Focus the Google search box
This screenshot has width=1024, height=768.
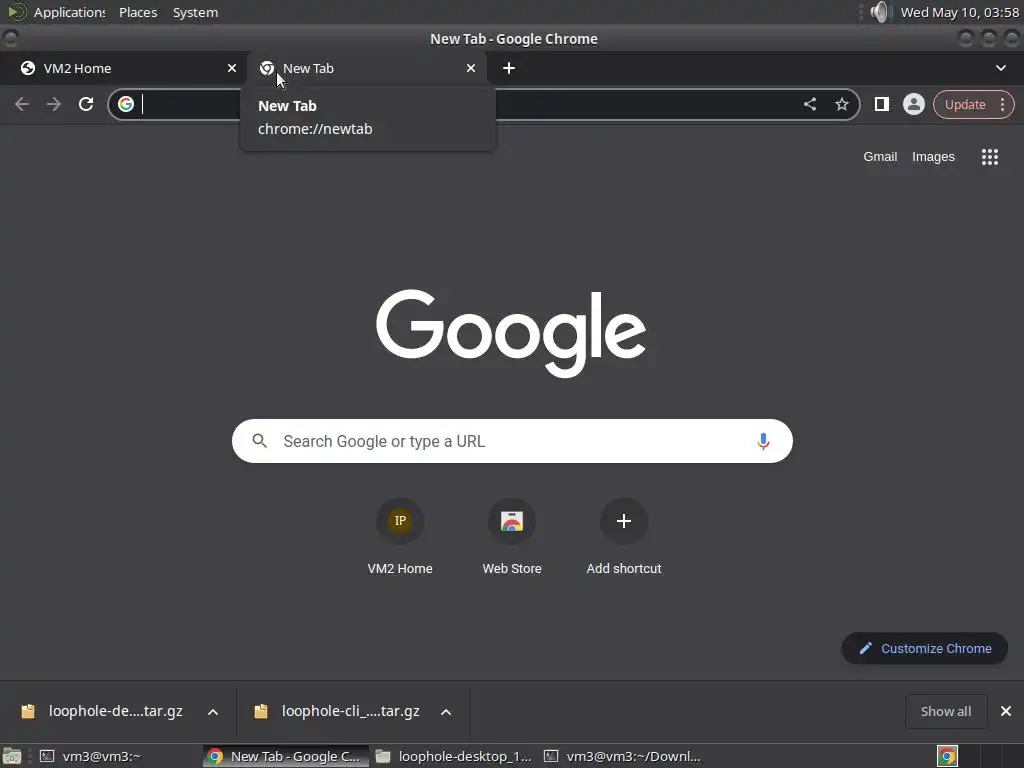point(512,441)
